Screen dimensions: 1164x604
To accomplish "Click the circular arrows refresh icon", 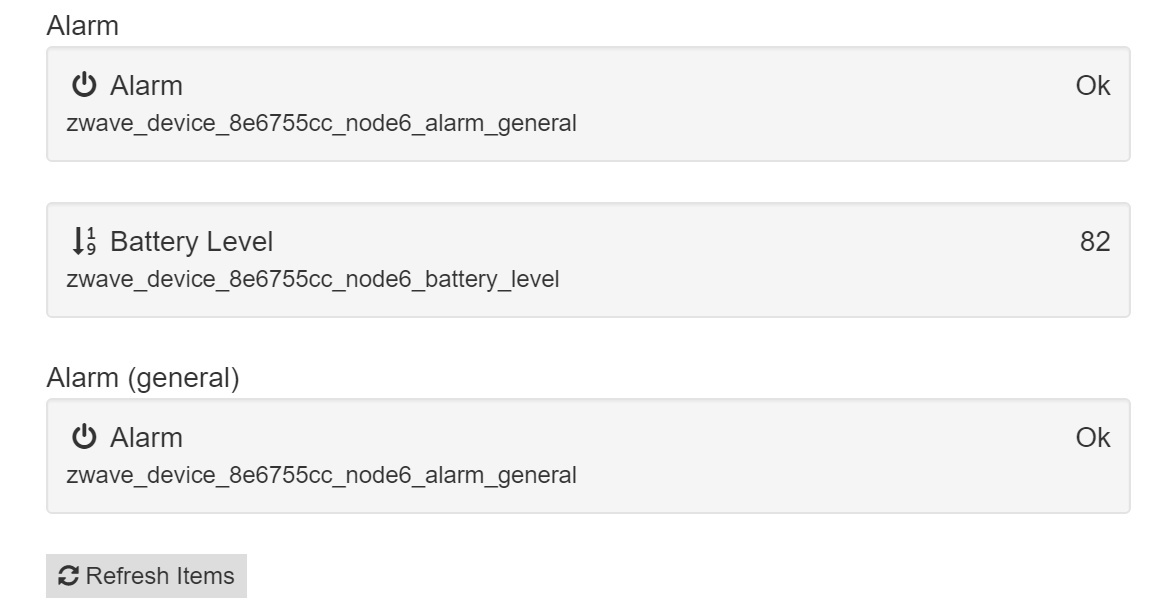I will 69,576.
